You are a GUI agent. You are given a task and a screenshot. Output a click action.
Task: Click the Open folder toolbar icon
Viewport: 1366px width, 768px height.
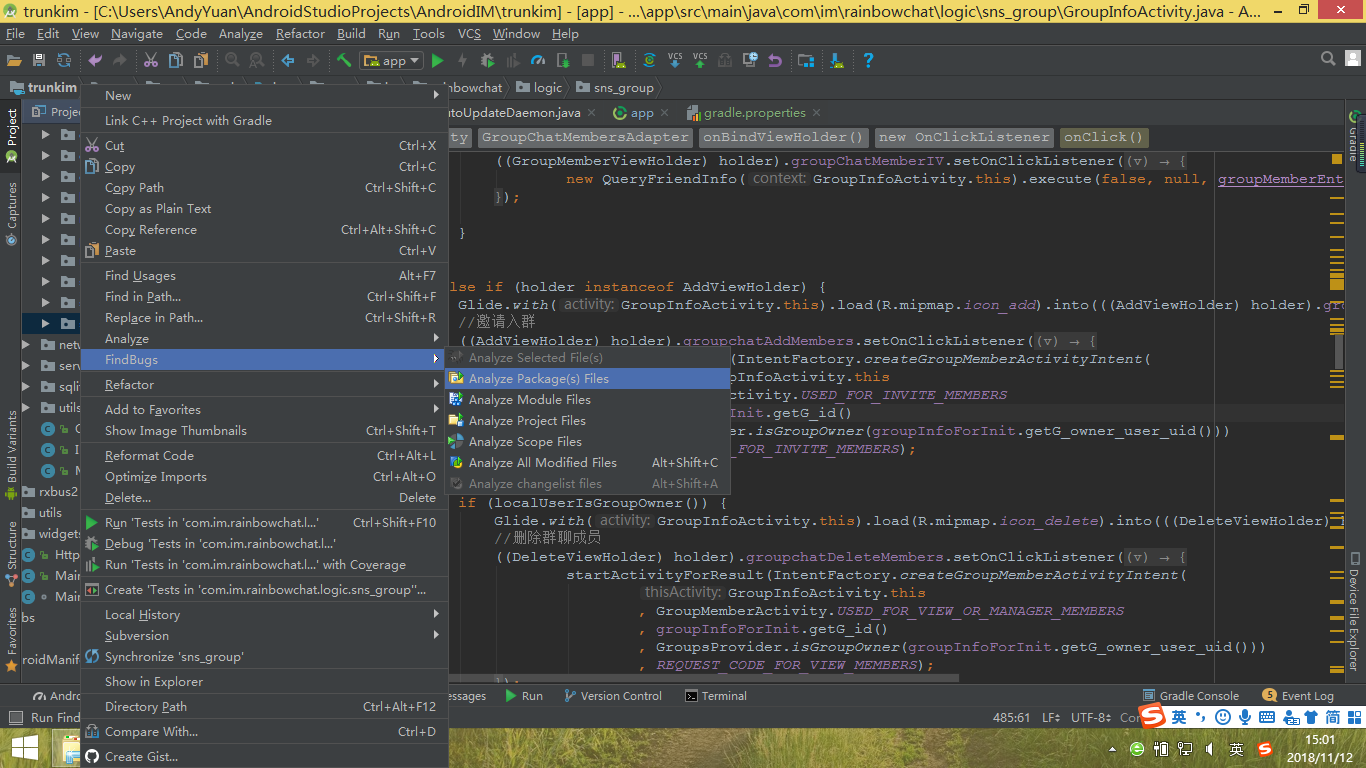(15, 60)
